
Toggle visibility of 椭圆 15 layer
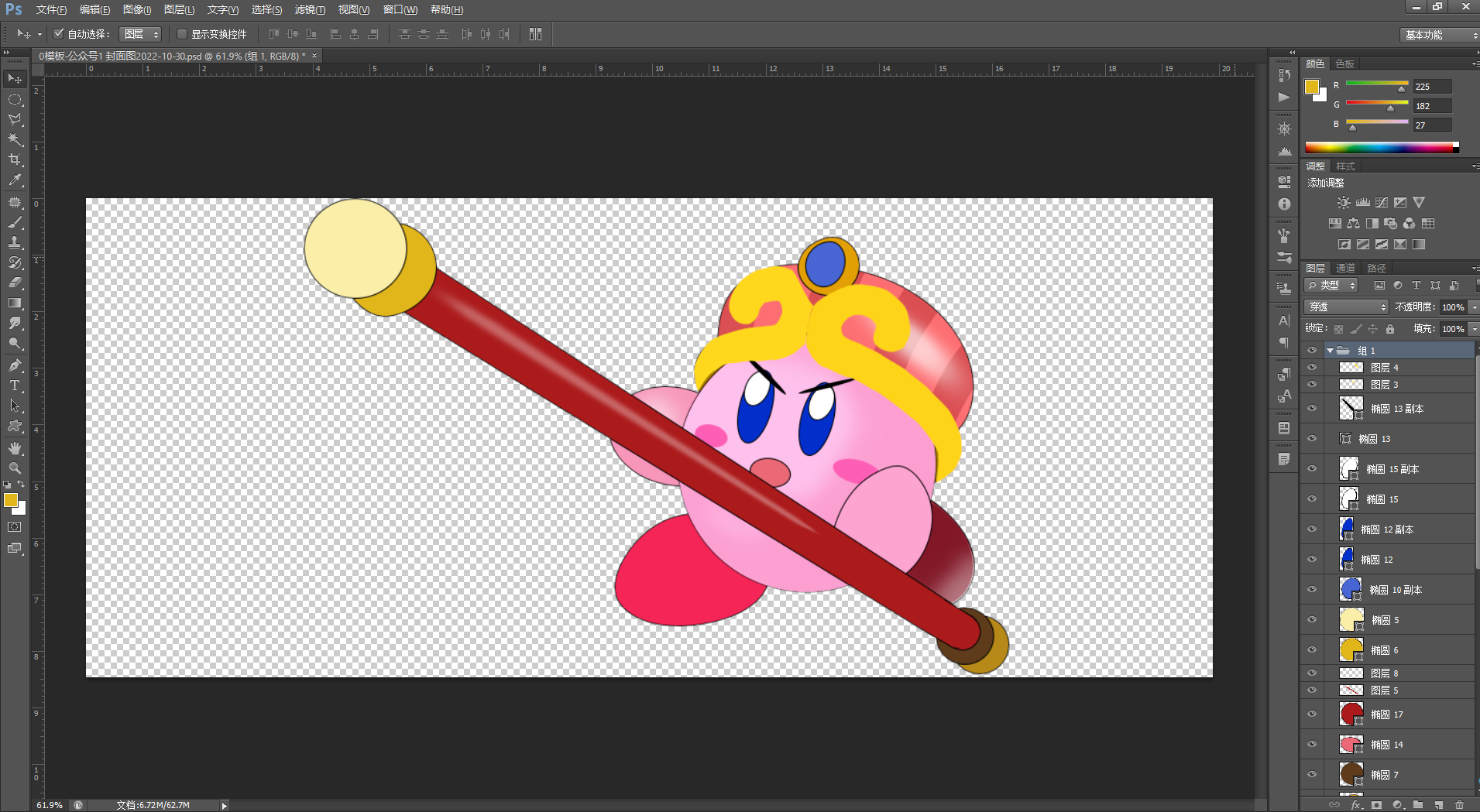pos(1312,499)
